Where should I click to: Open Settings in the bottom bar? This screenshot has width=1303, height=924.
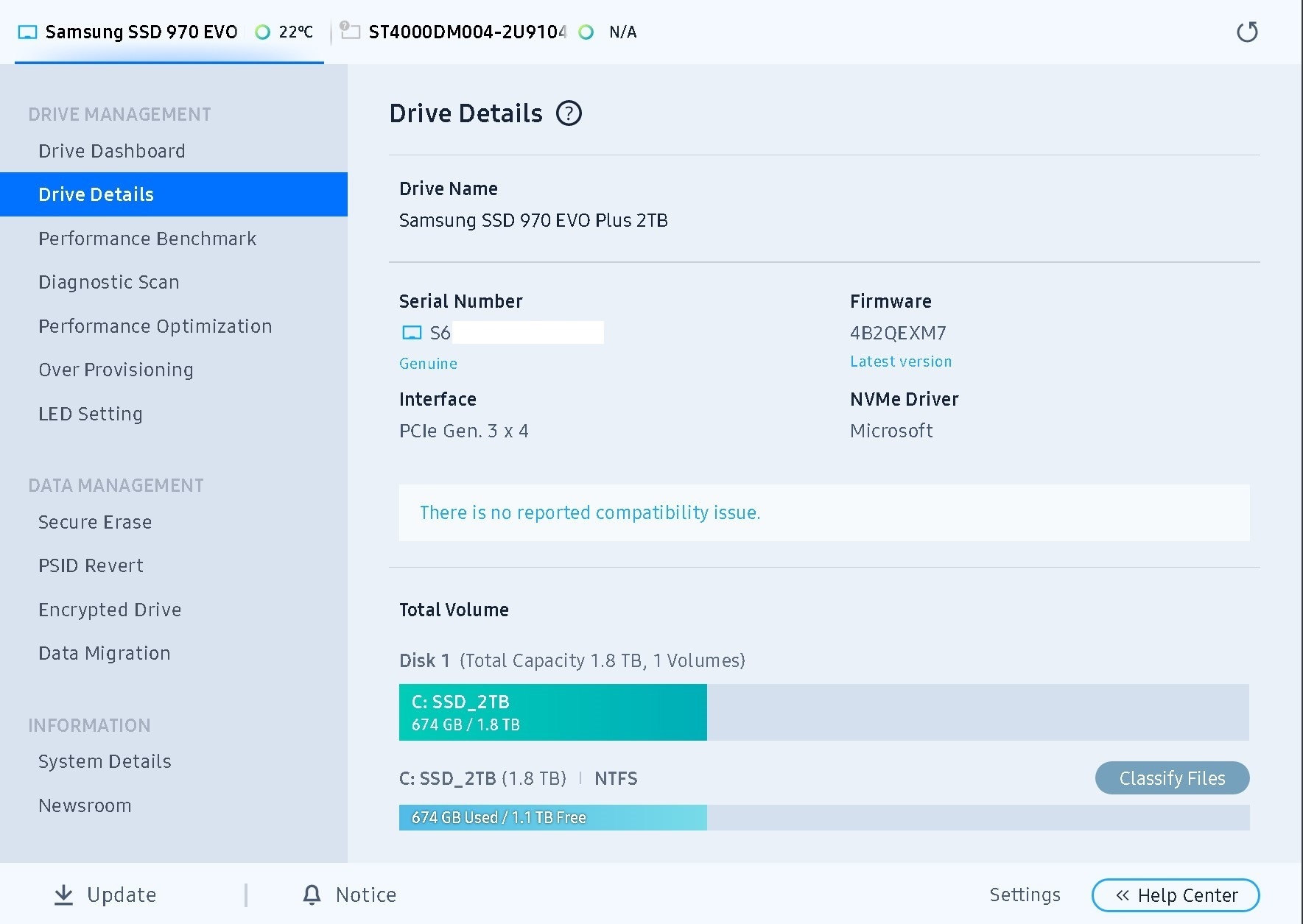[x=1025, y=895]
